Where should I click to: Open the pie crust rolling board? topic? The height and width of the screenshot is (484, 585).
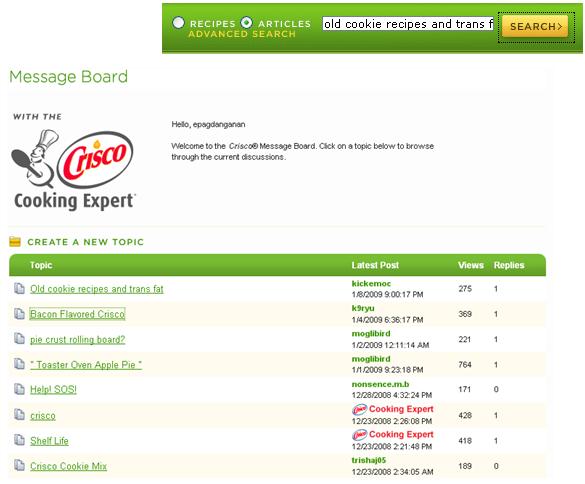point(78,340)
